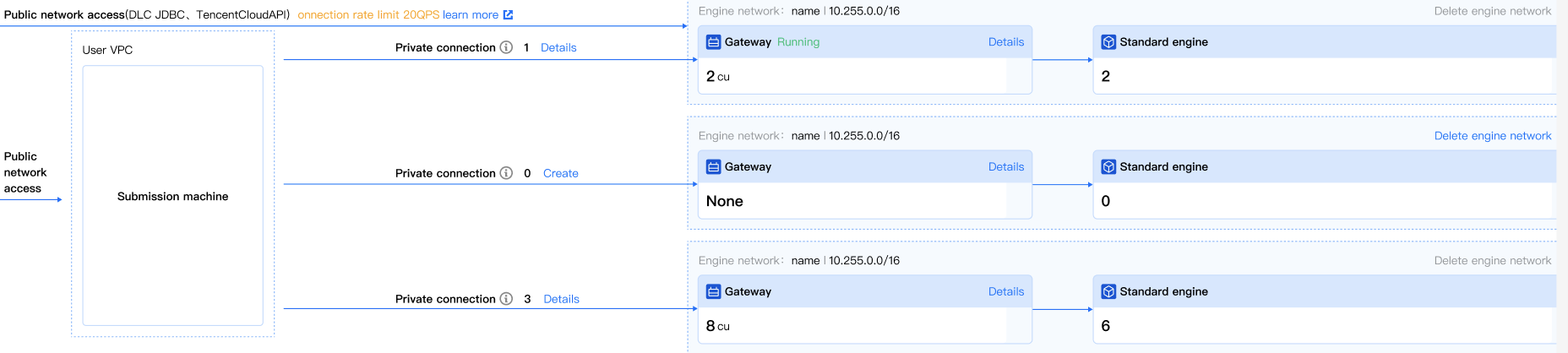Click the Gateway icon of the Running gateway
This screenshot has width=1568, height=353.
[x=713, y=42]
